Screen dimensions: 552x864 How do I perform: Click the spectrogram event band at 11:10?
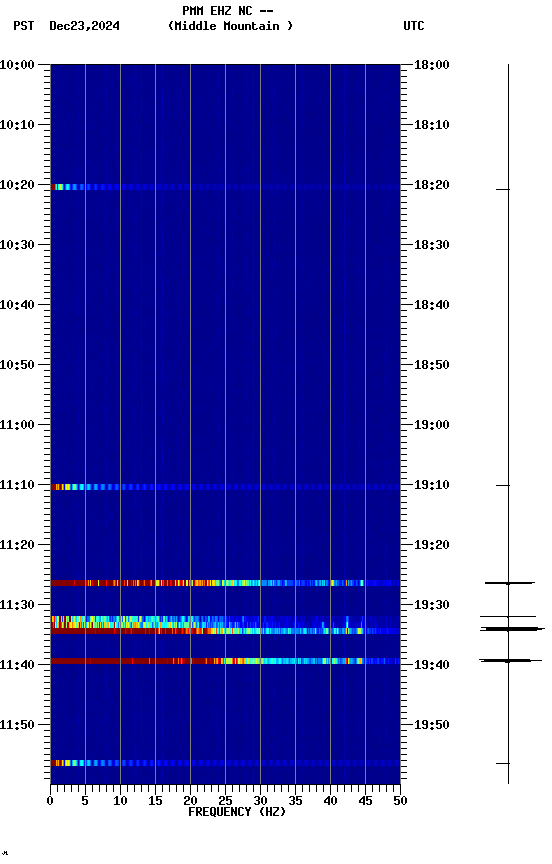tap(225, 487)
